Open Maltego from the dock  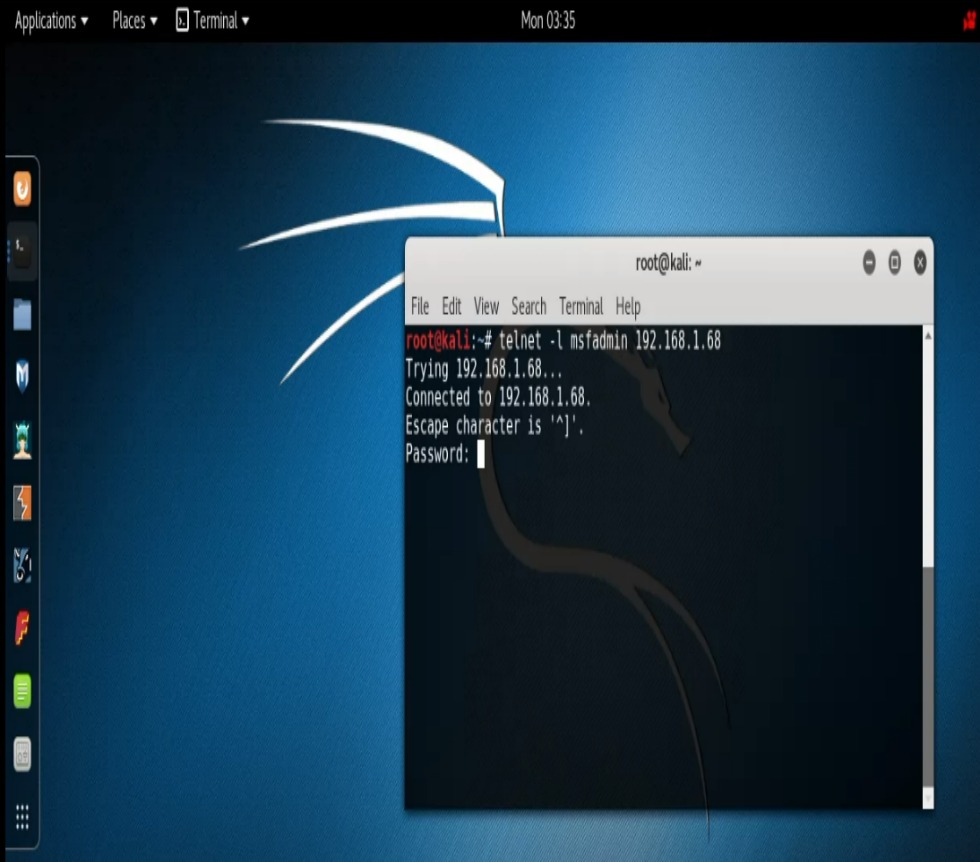[22, 565]
